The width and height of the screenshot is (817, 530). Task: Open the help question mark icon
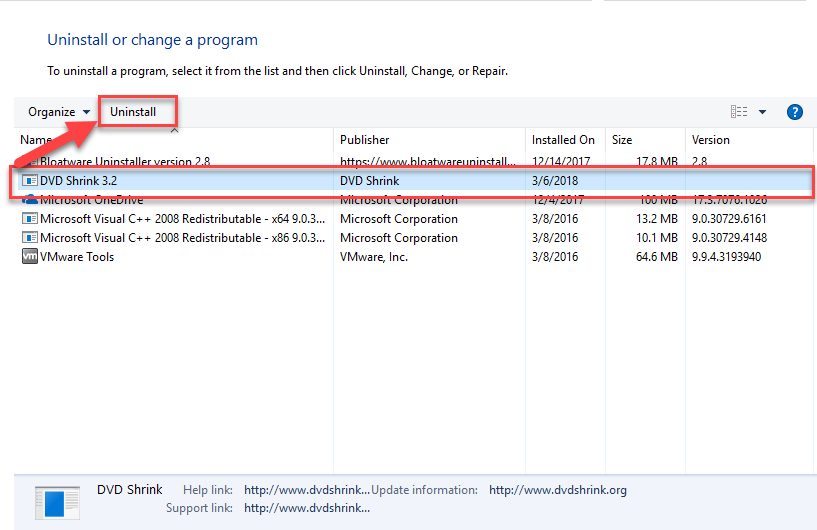tap(795, 112)
